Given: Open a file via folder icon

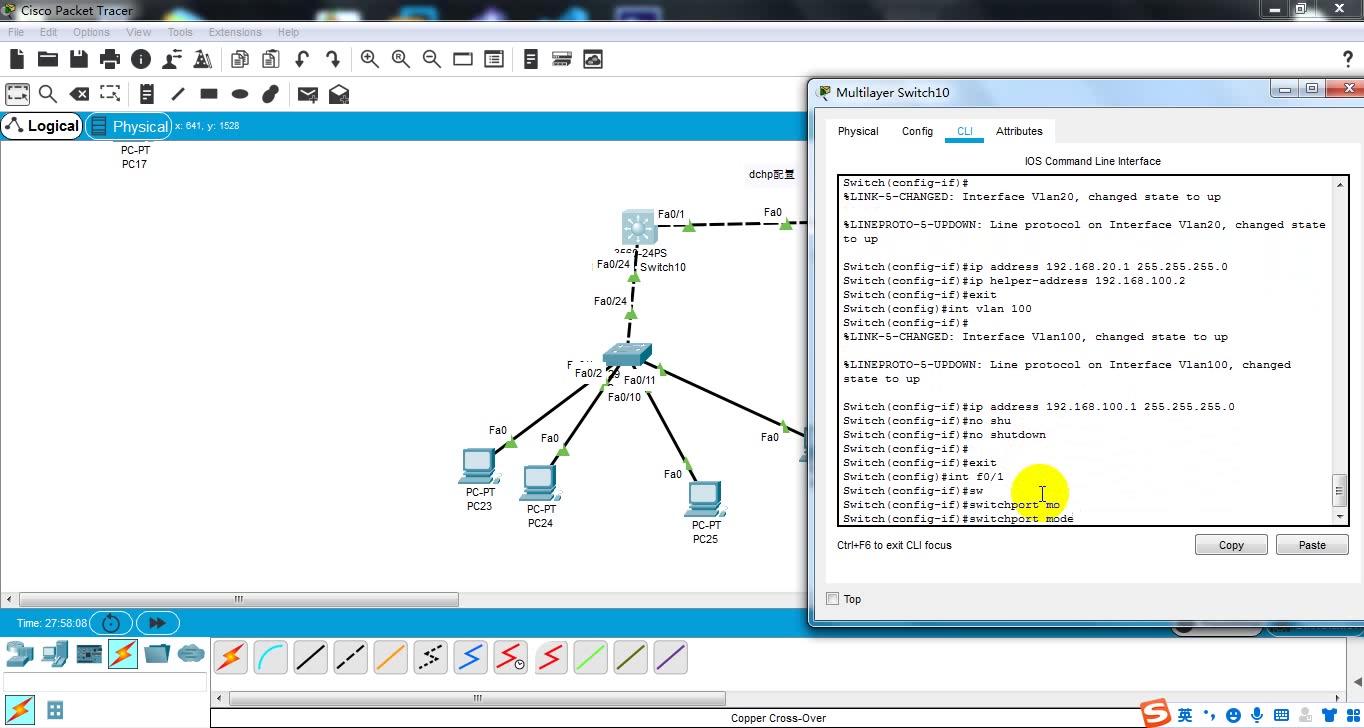Looking at the screenshot, I should 47,59.
